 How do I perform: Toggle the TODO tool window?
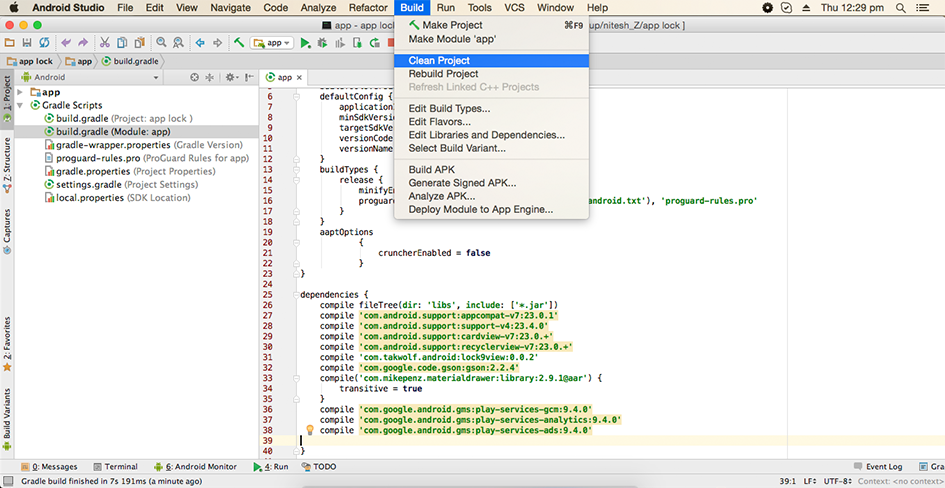(318, 466)
